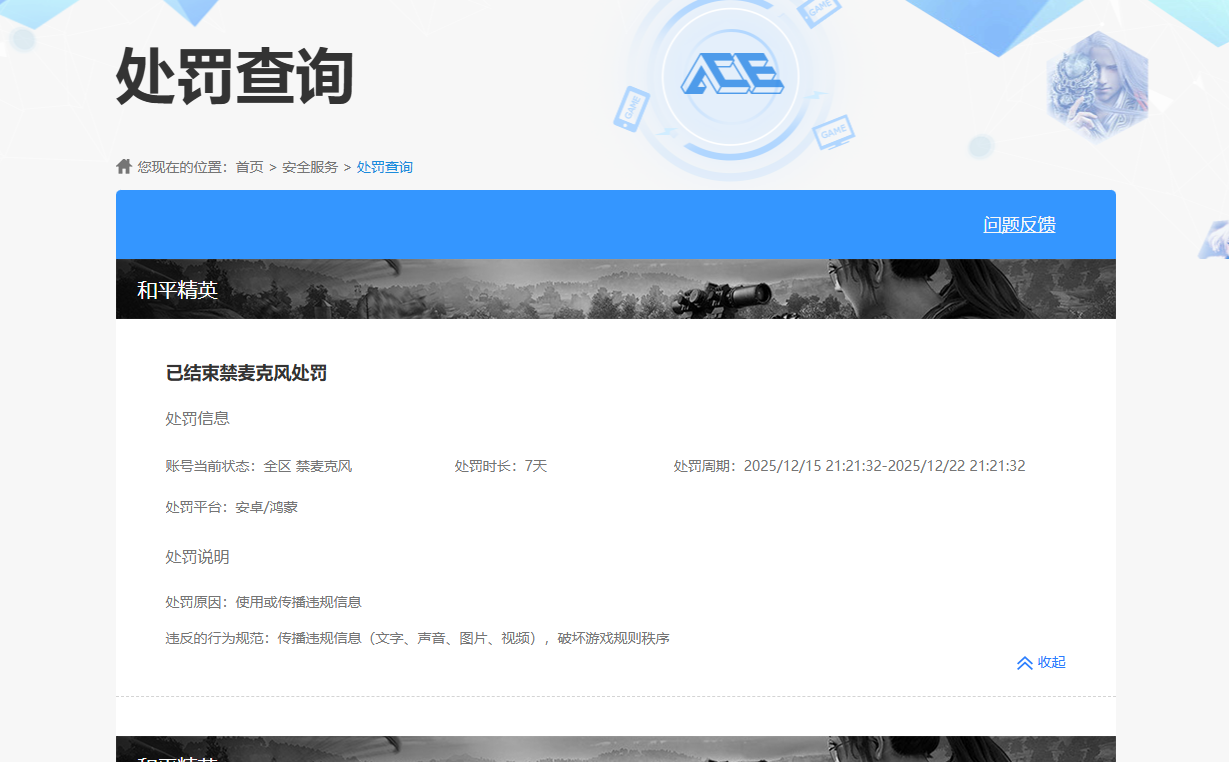Click the ACE logo
Image resolution: width=1229 pixels, height=762 pixels.
coord(732,74)
